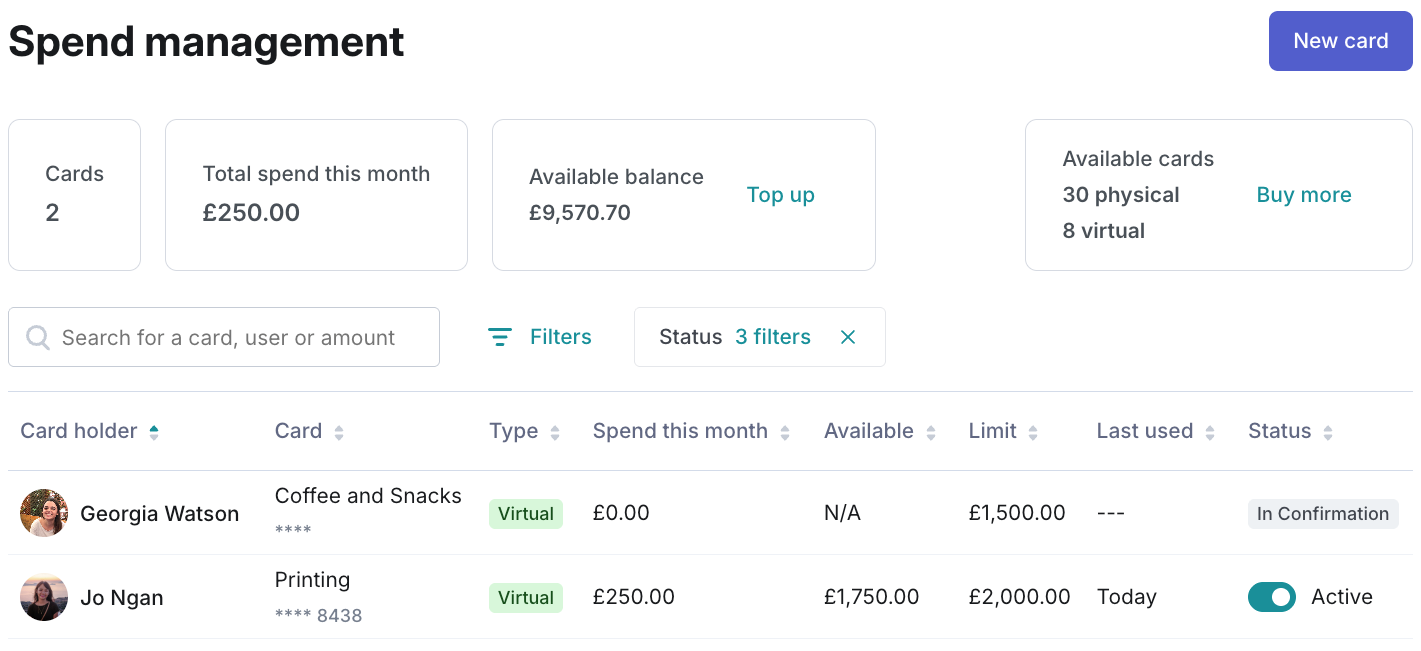Click the Filters funnel icon

[x=500, y=337]
